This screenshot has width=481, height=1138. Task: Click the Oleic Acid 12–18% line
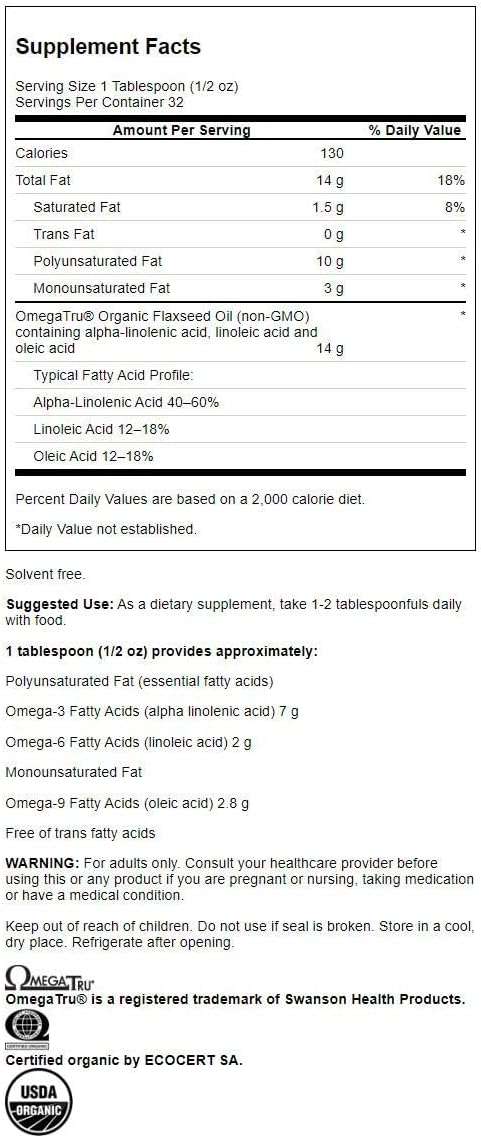click(94, 457)
